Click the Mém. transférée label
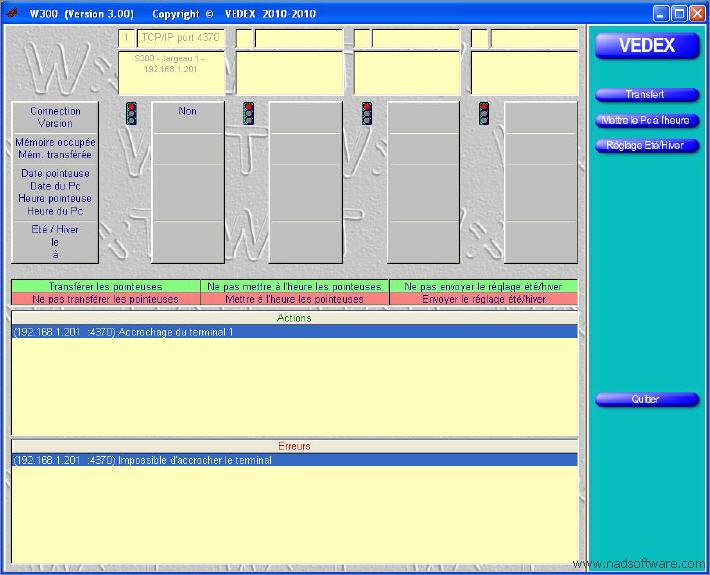The height and width of the screenshot is (575, 710). pos(55,155)
